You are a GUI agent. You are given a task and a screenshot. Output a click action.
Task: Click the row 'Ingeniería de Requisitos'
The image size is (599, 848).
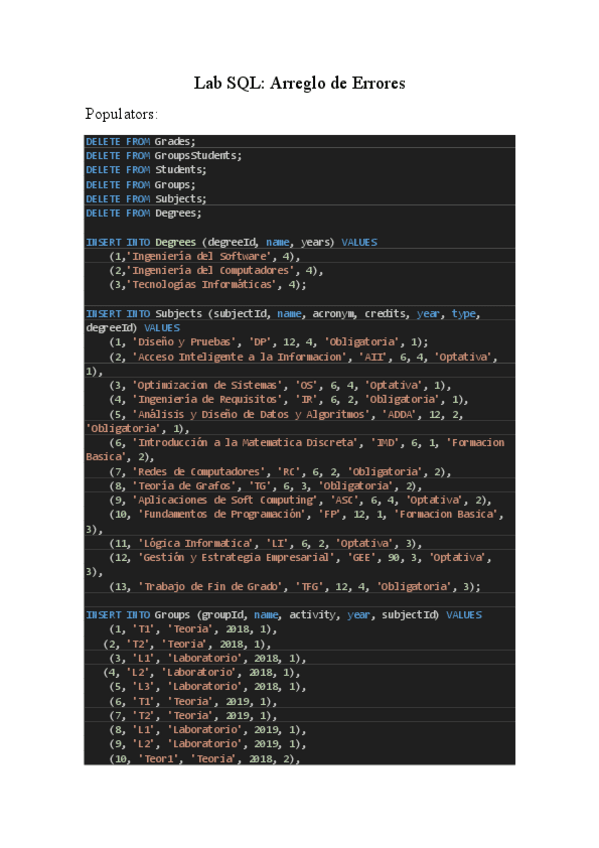tap(289, 400)
